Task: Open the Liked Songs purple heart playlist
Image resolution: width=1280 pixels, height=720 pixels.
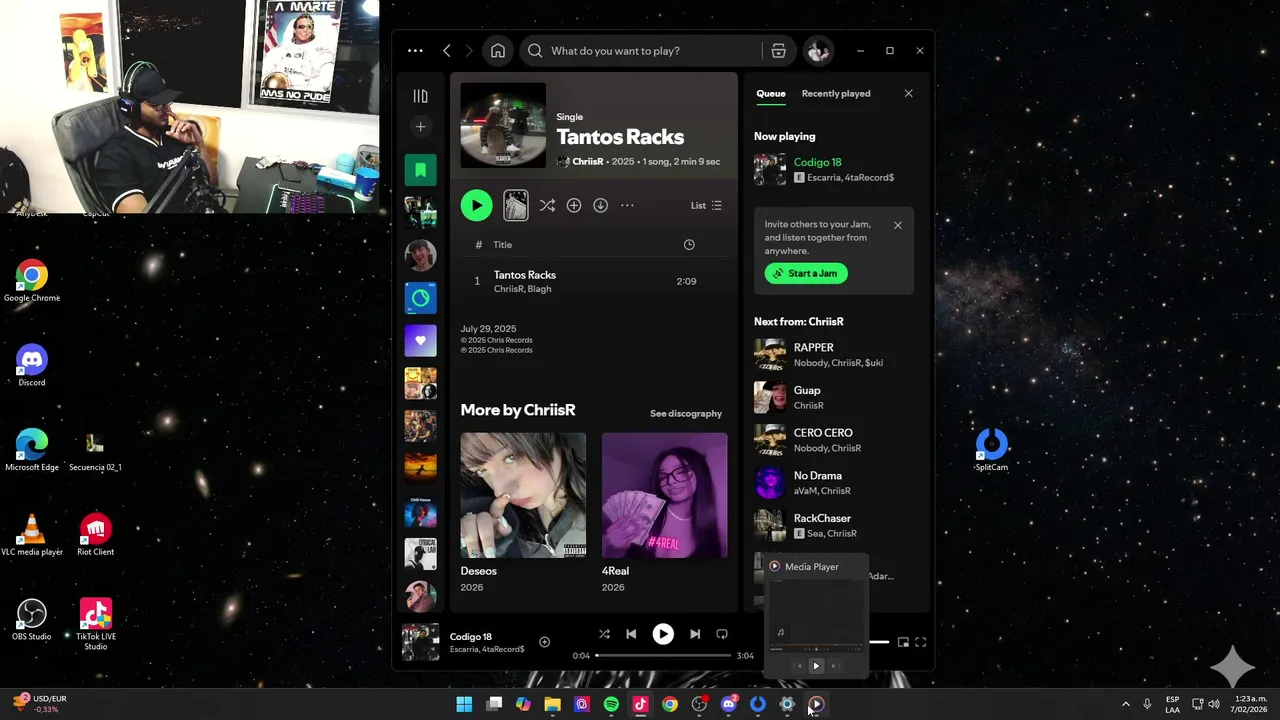Action: point(420,340)
